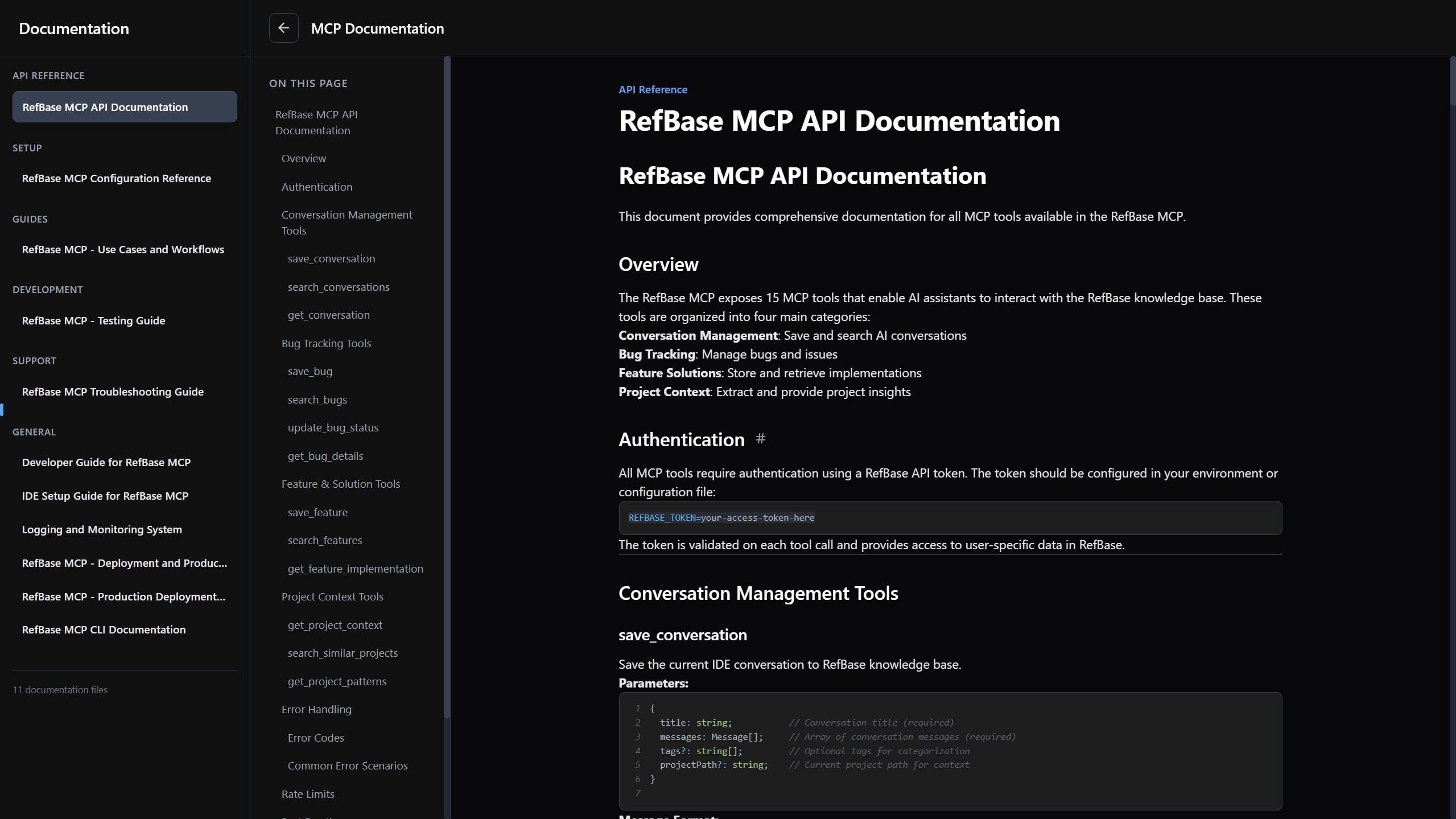Image resolution: width=1456 pixels, height=819 pixels.
Task: Jump to save_conversation in page outline
Action: coord(331,258)
